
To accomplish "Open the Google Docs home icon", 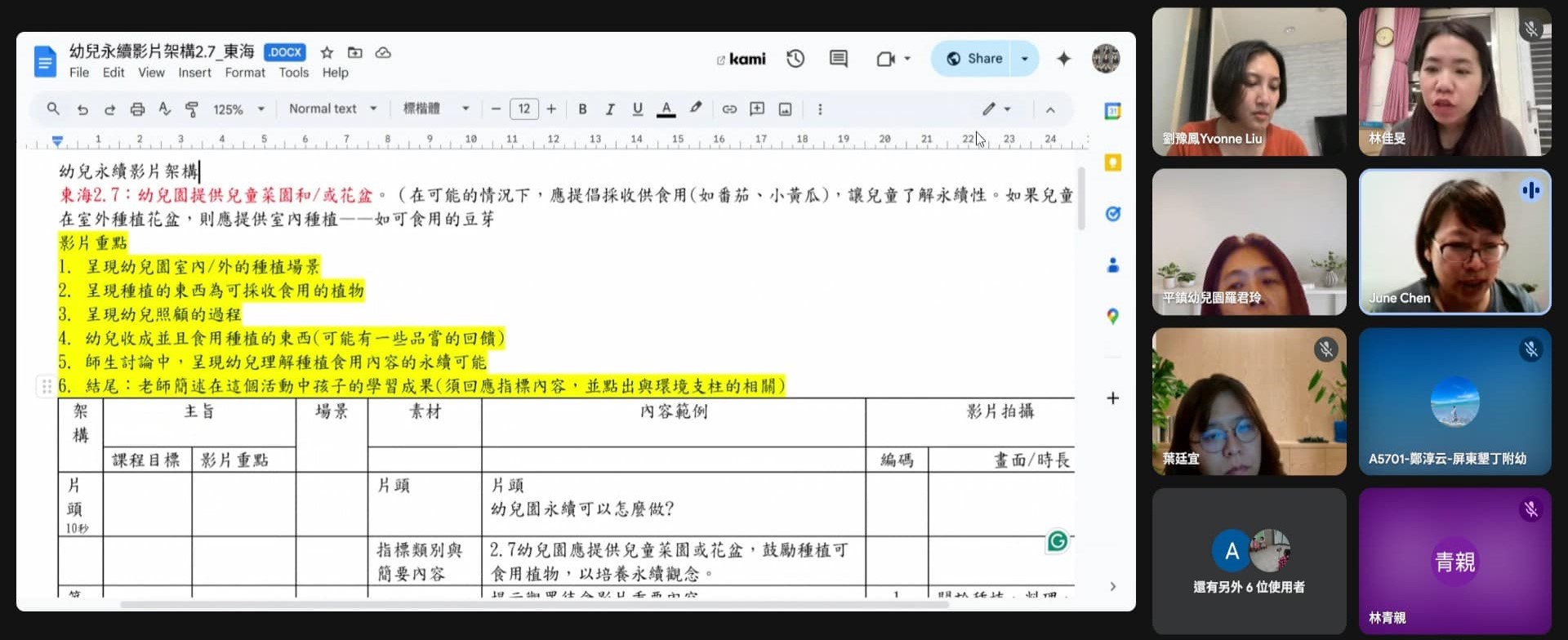I will click(x=46, y=61).
